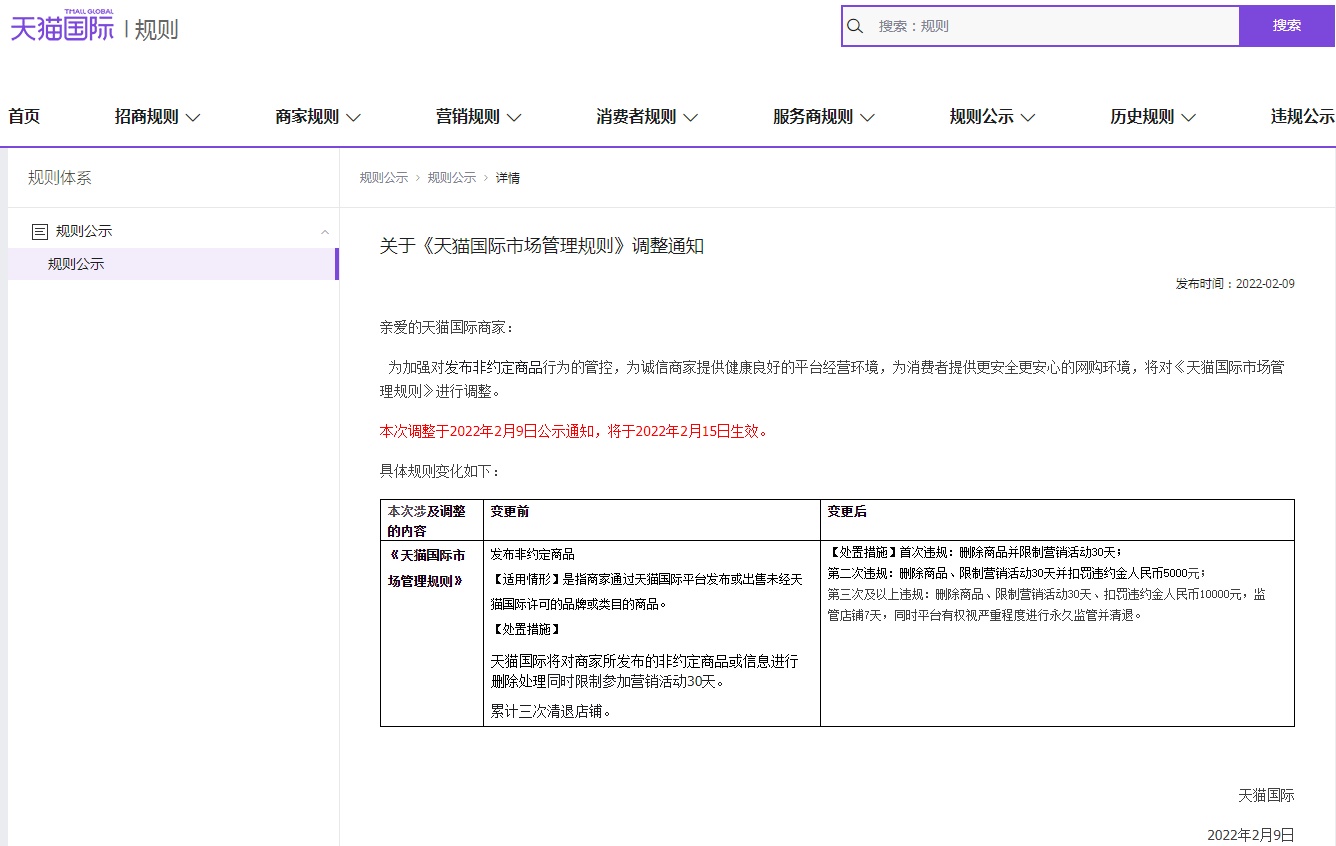
Task: Expand the 服务商规则 dropdown chevron
Action: tap(867, 118)
